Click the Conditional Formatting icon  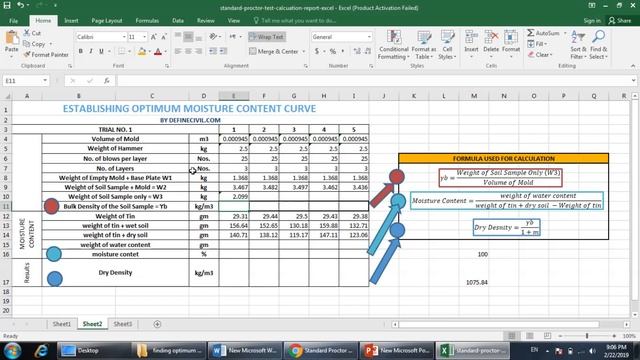pos(394,38)
